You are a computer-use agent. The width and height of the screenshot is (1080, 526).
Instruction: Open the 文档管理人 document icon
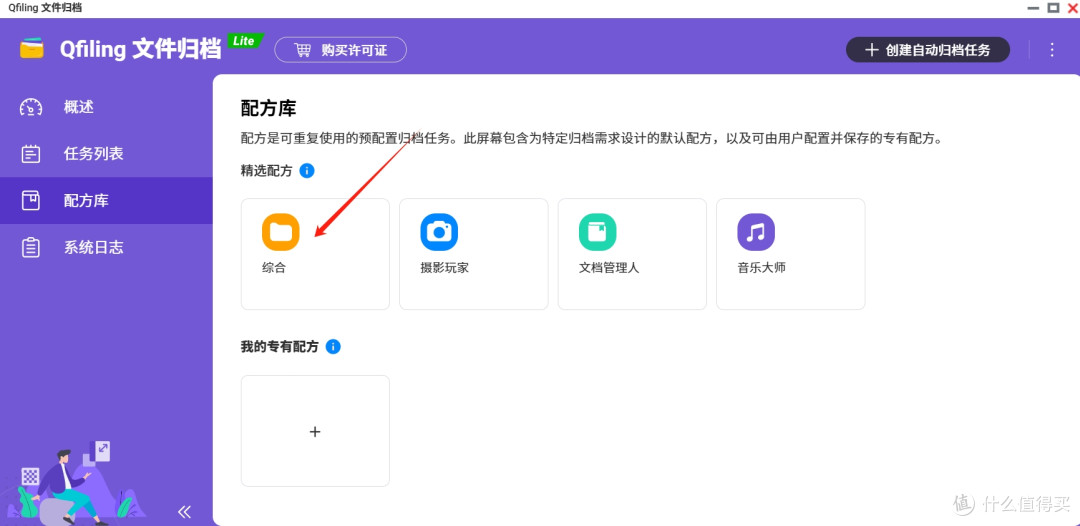pyautogui.click(x=597, y=232)
